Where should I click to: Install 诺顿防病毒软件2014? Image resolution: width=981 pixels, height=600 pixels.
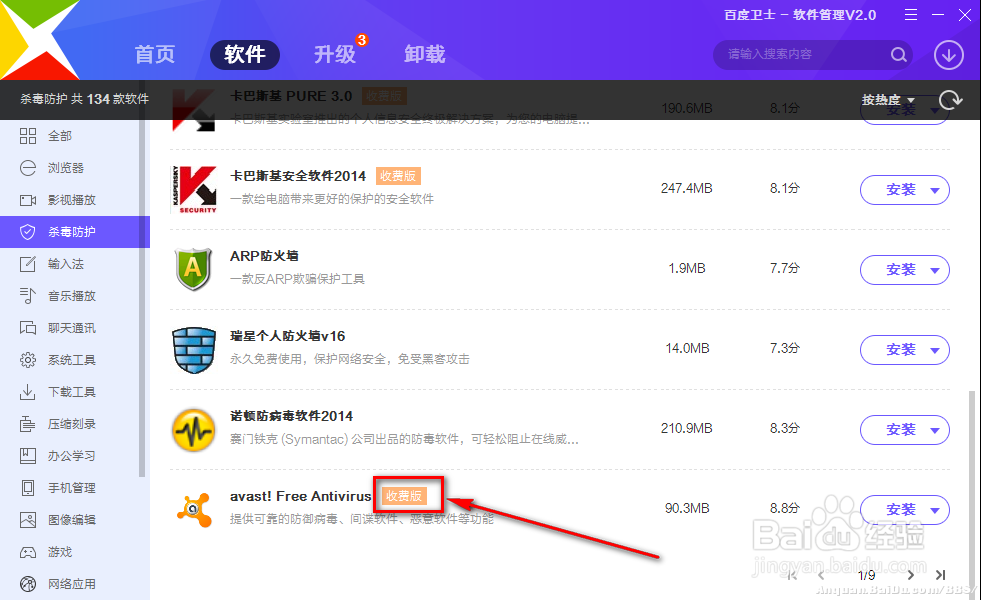pos(901,430)
